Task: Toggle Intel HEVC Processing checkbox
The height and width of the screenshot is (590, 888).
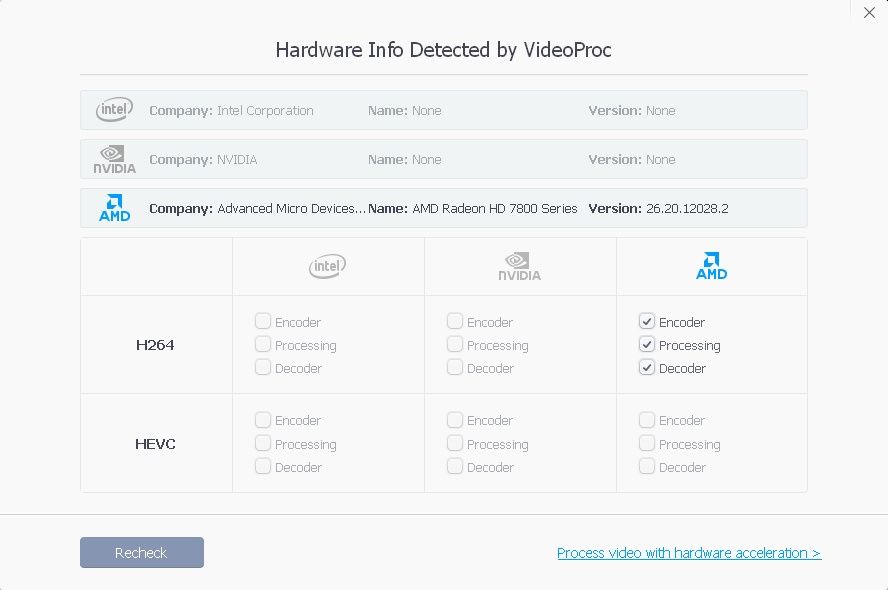Action: [263, 443]
